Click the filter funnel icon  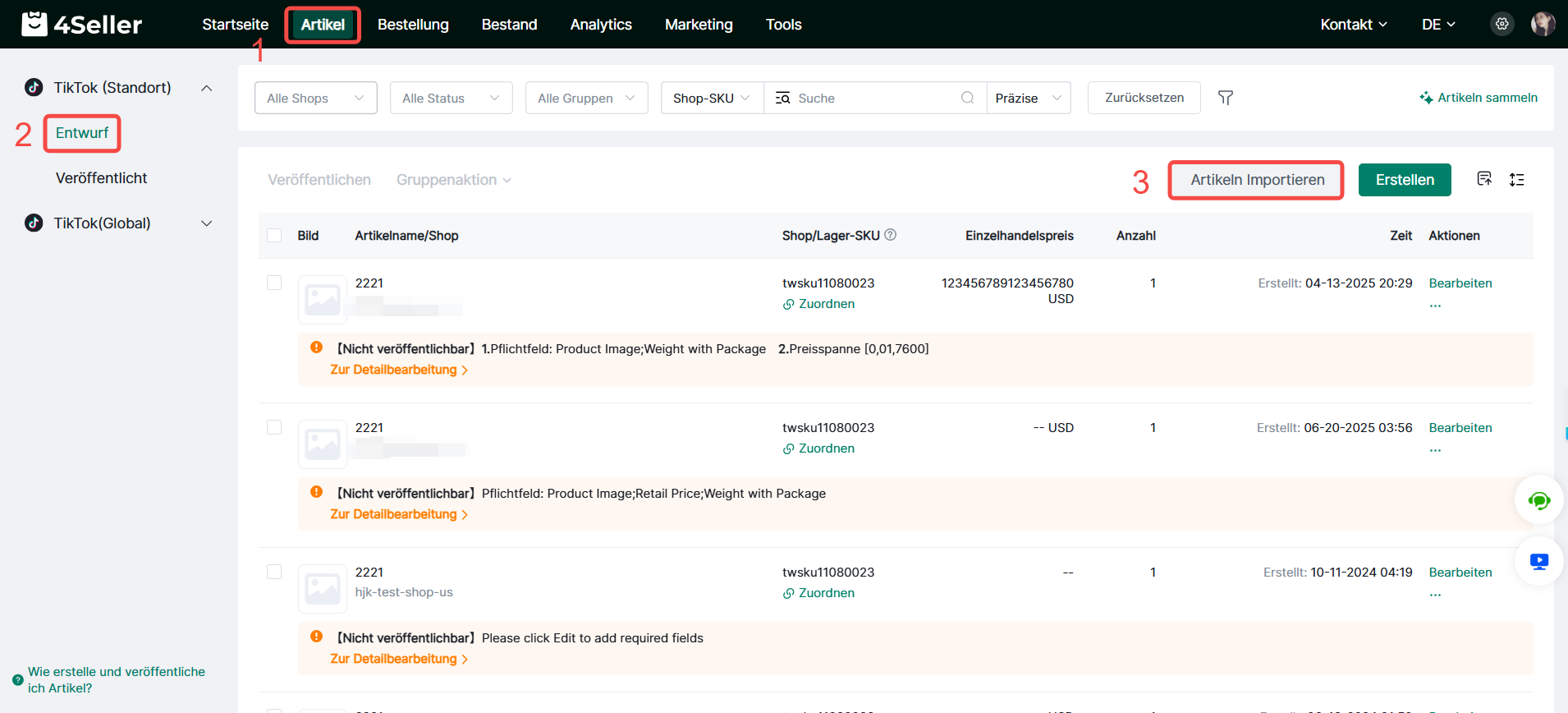tap(1225, 98)
